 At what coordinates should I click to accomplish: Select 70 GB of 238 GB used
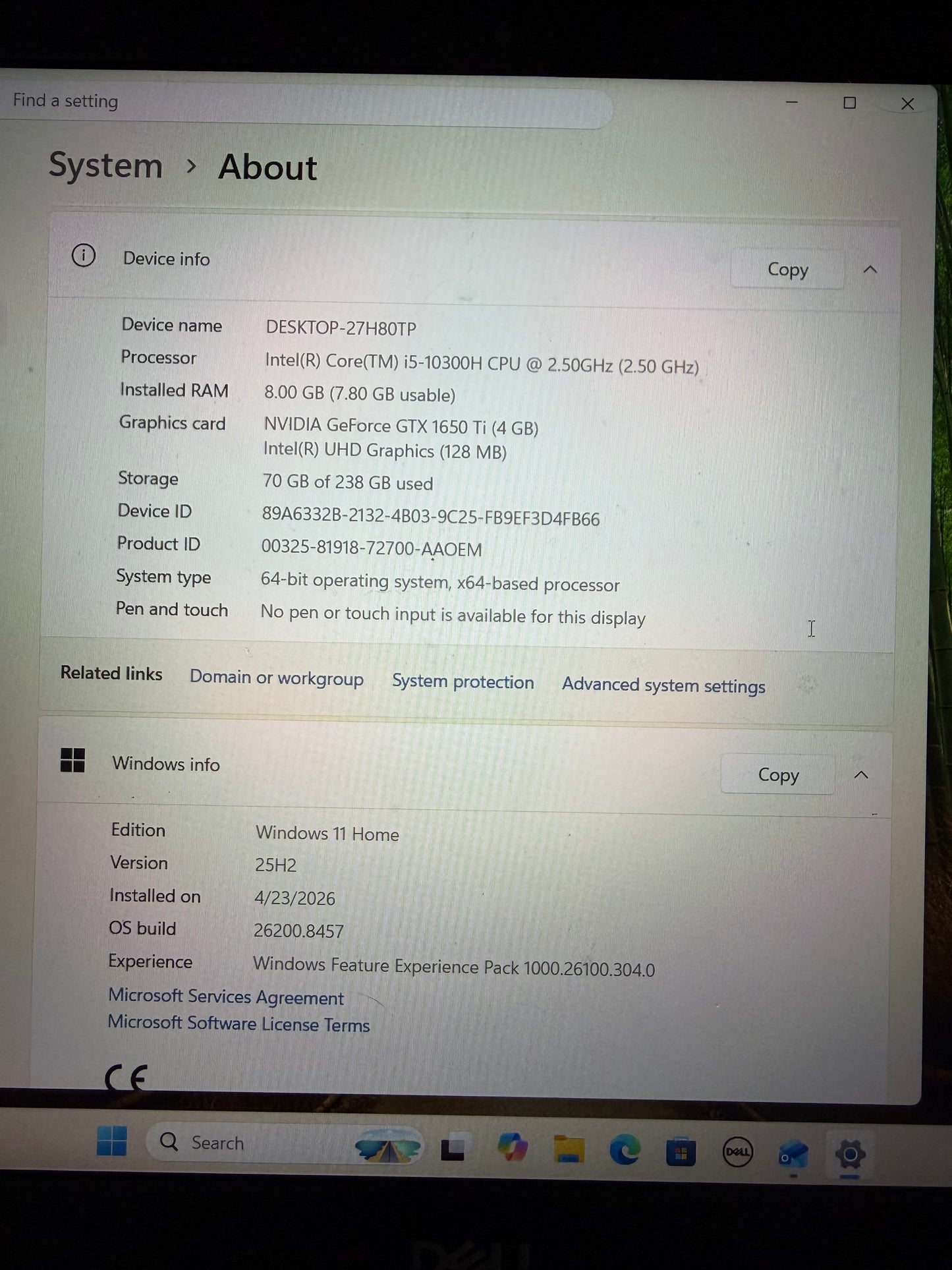(348, 482)
